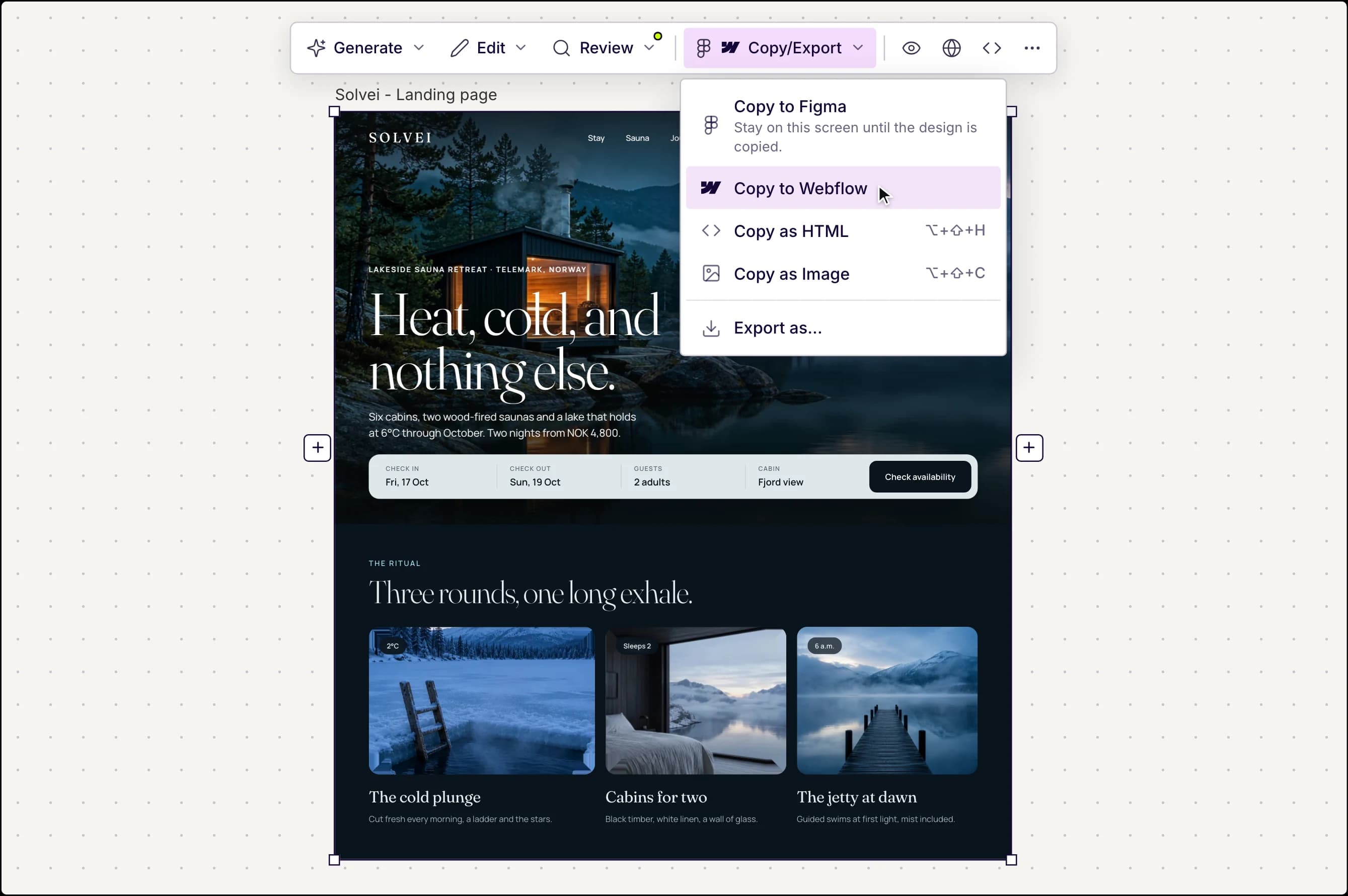Click the Webflow icon in Copy/Export button

tap(730, 47)
